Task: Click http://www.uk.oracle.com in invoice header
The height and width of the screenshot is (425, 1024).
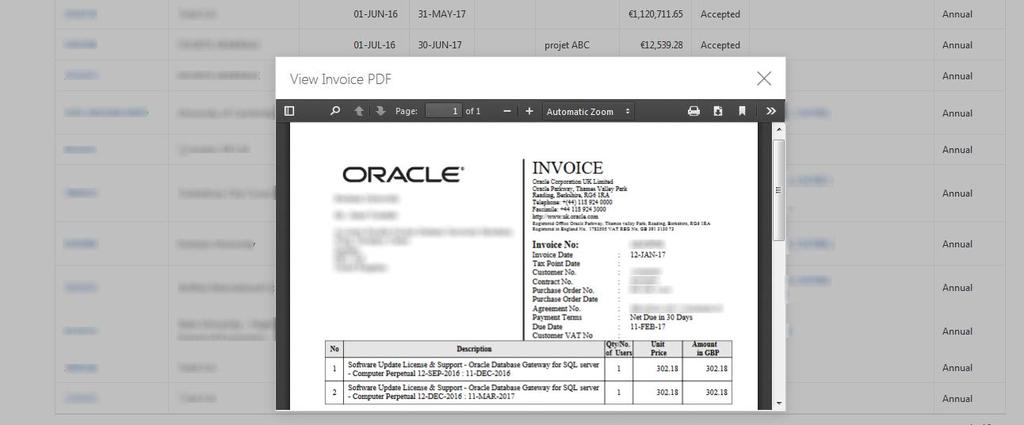Action: point(566,216)
